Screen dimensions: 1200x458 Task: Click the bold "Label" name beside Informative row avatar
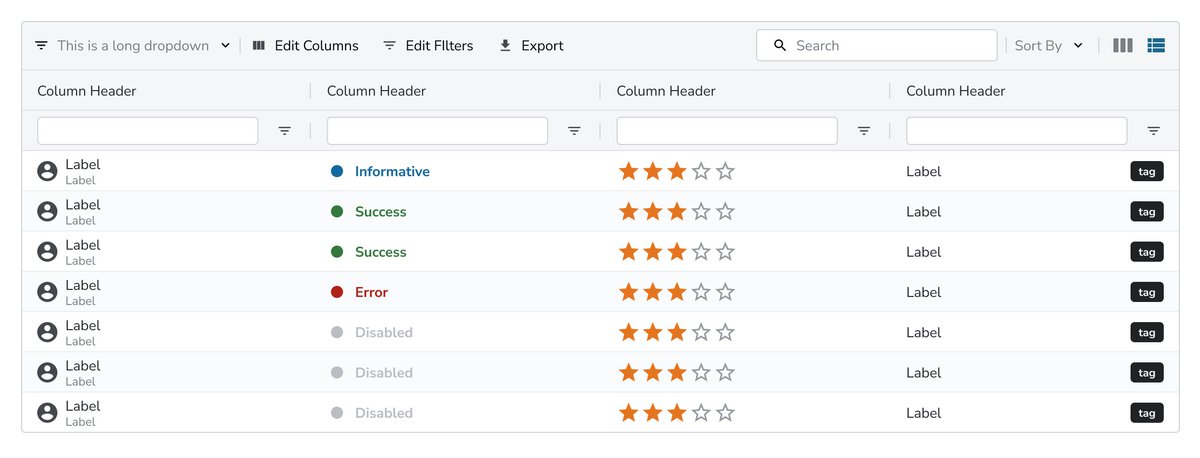(83, 165)
